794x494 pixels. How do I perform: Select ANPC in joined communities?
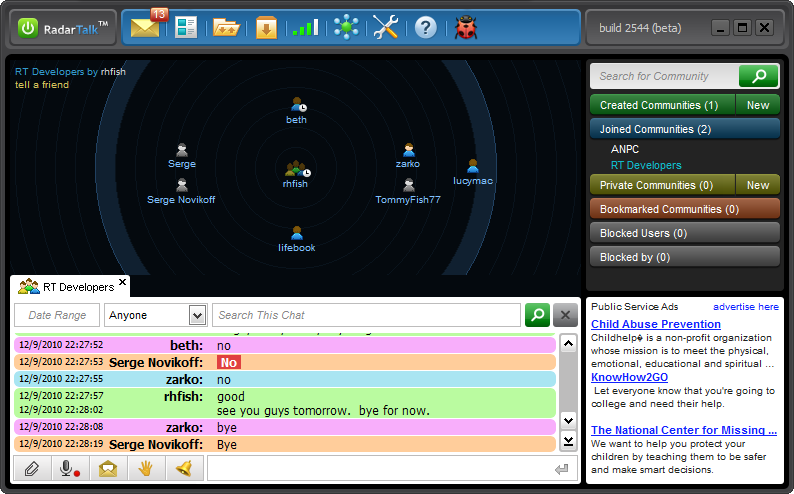click(625, 149)
